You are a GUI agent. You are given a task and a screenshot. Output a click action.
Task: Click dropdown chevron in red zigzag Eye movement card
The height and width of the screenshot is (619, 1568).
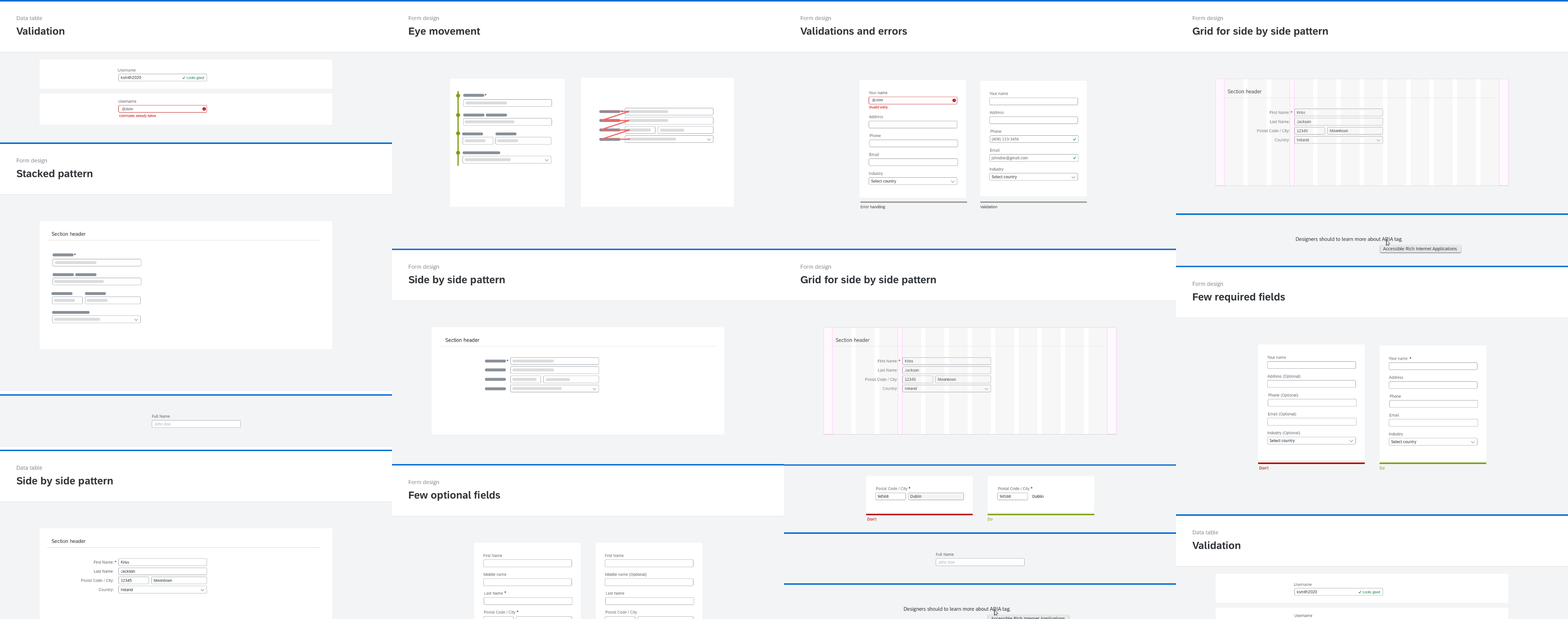[x=708, y=140]
